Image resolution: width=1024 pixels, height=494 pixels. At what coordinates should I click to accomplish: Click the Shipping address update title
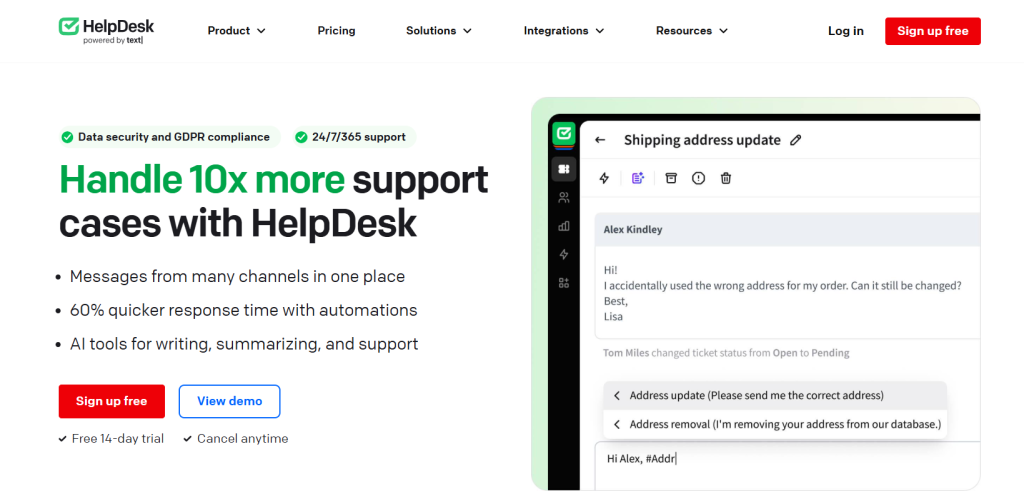coord(702,140)
